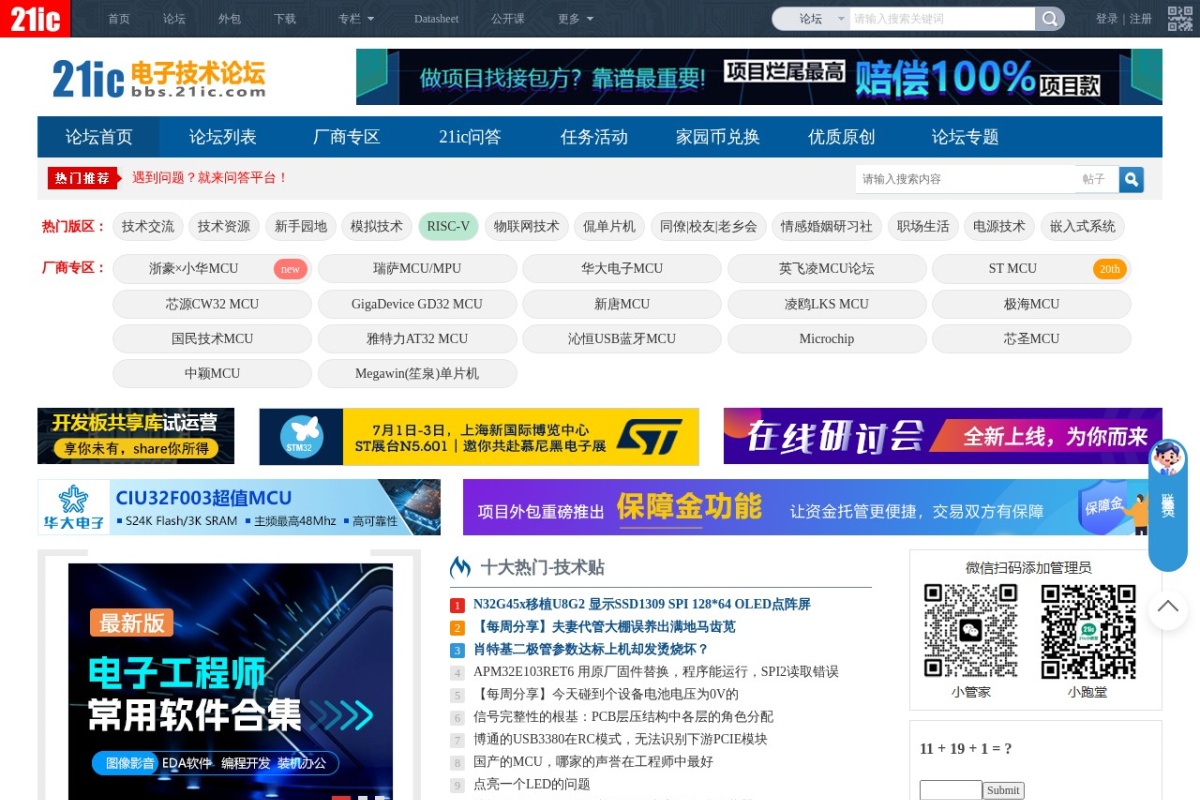Select the 论坛专题 tab
This screenshot has width=1200, height=800.
[965, 137]
